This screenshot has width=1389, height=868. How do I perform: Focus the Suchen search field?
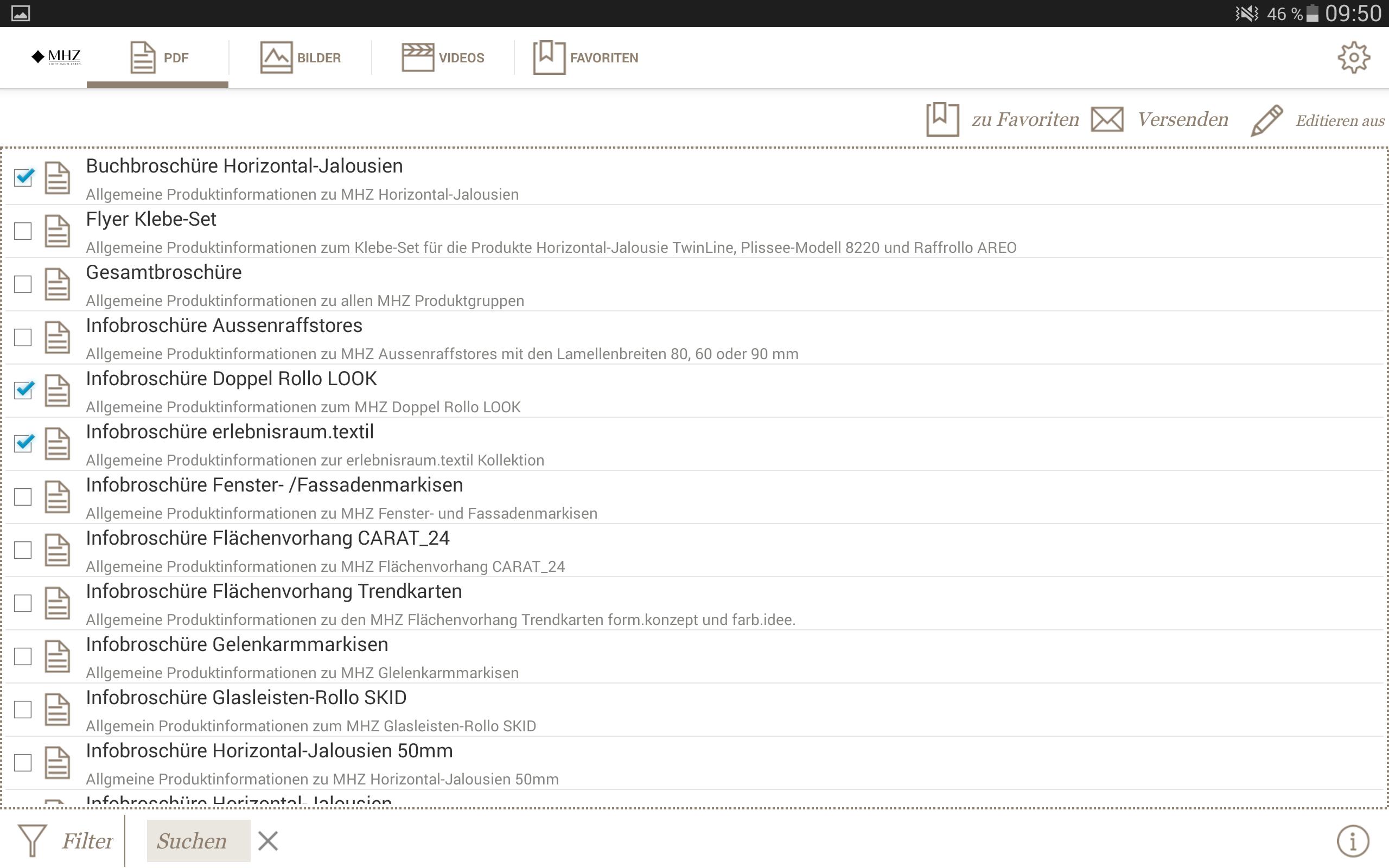pos(198,841)
